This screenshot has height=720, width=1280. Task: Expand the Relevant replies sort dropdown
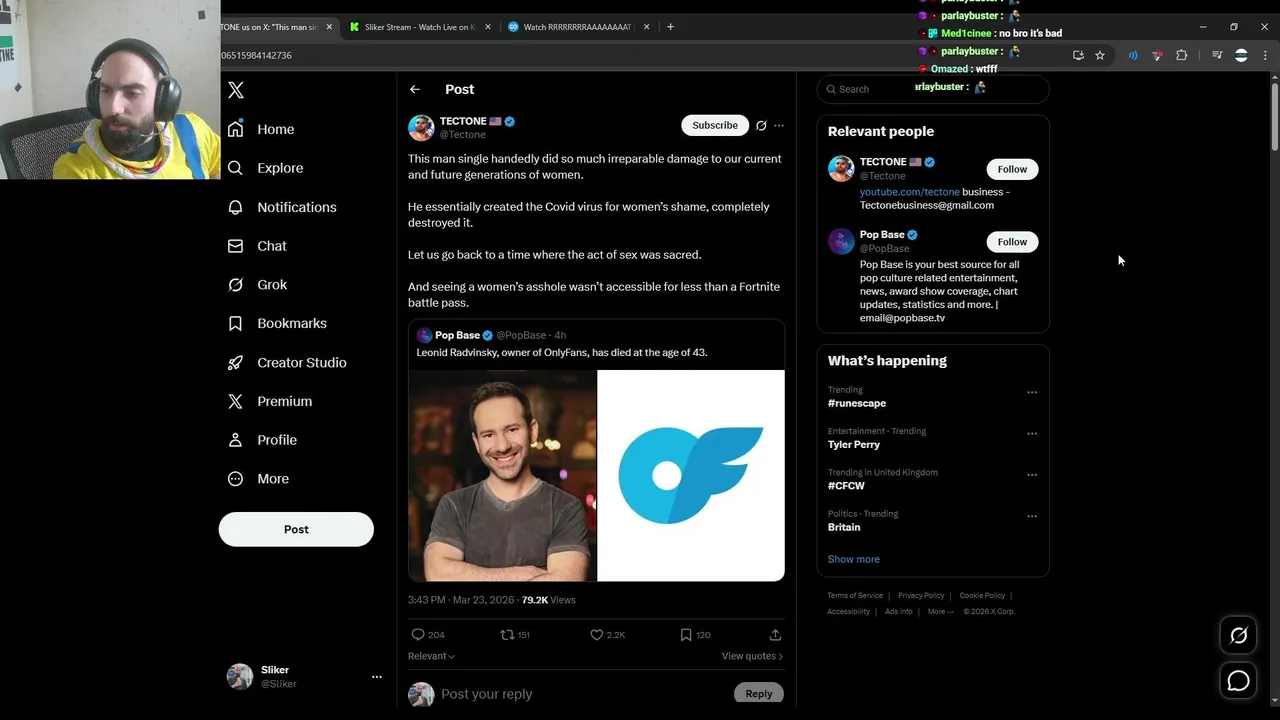(x=431, y=656)
